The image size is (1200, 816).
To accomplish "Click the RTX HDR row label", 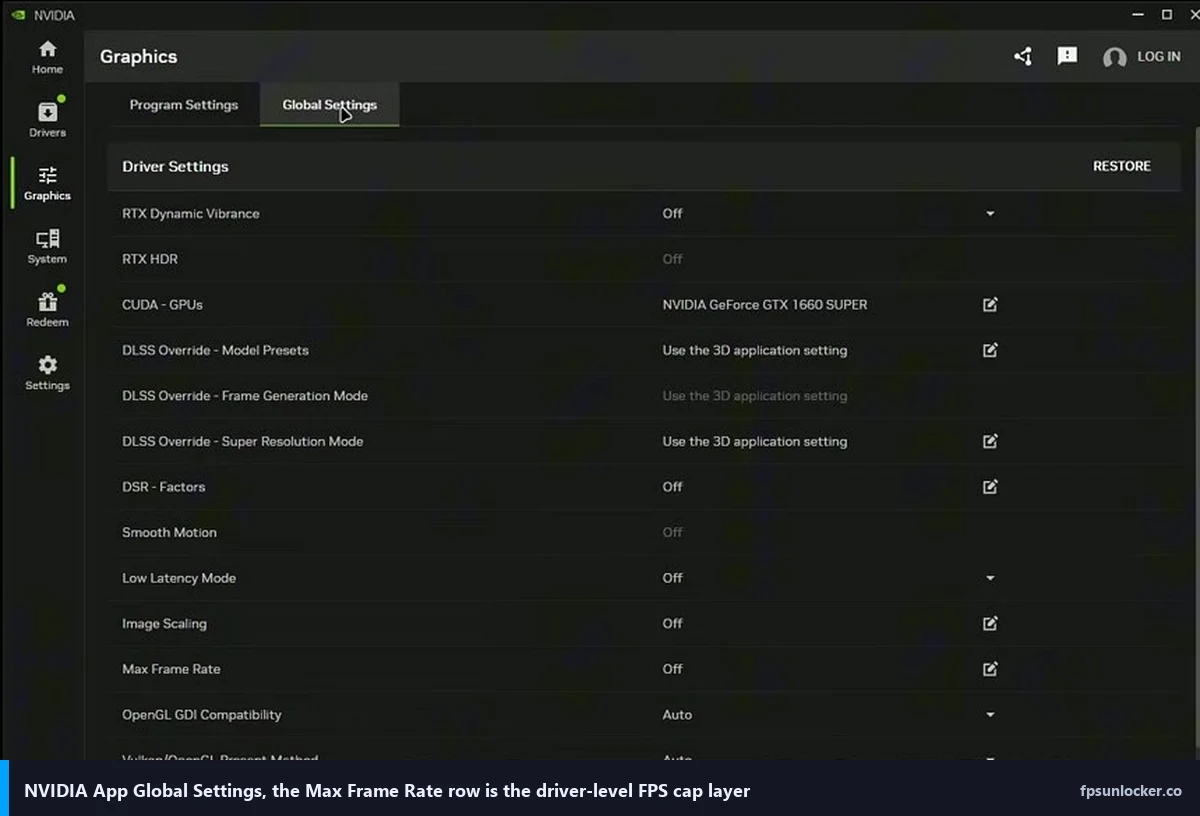I will [150, 259].
